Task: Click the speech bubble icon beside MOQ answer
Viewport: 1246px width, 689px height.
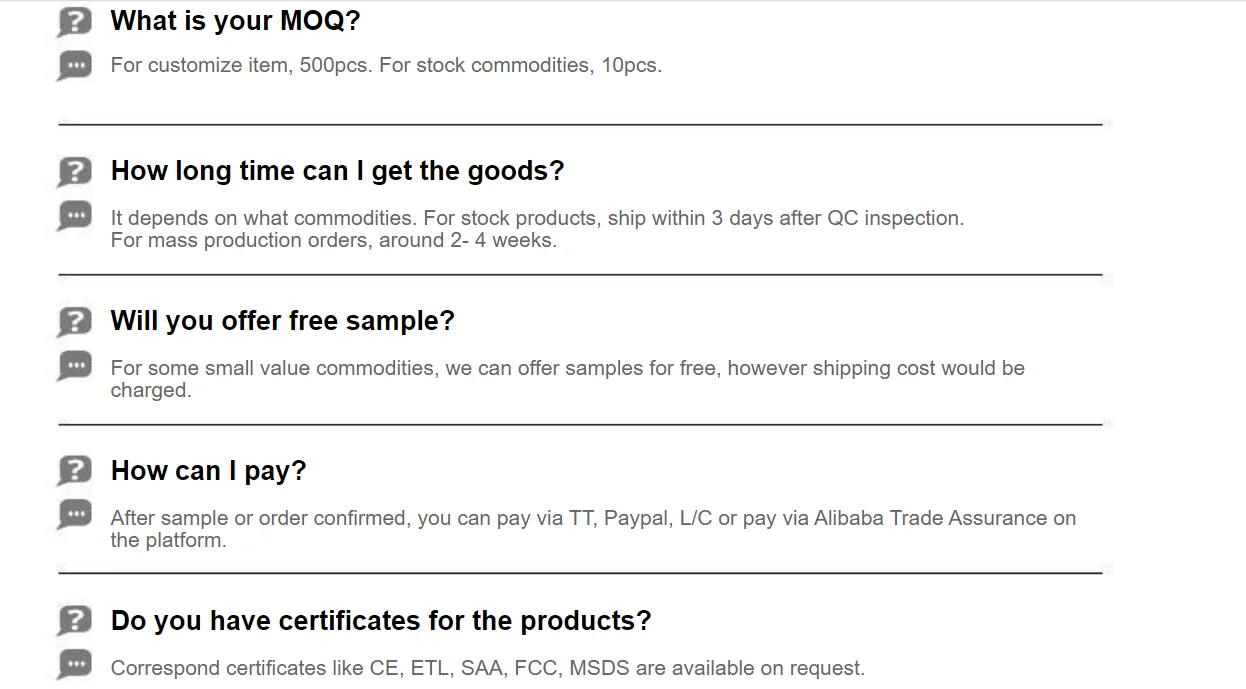Action: [x=75, y=66]
